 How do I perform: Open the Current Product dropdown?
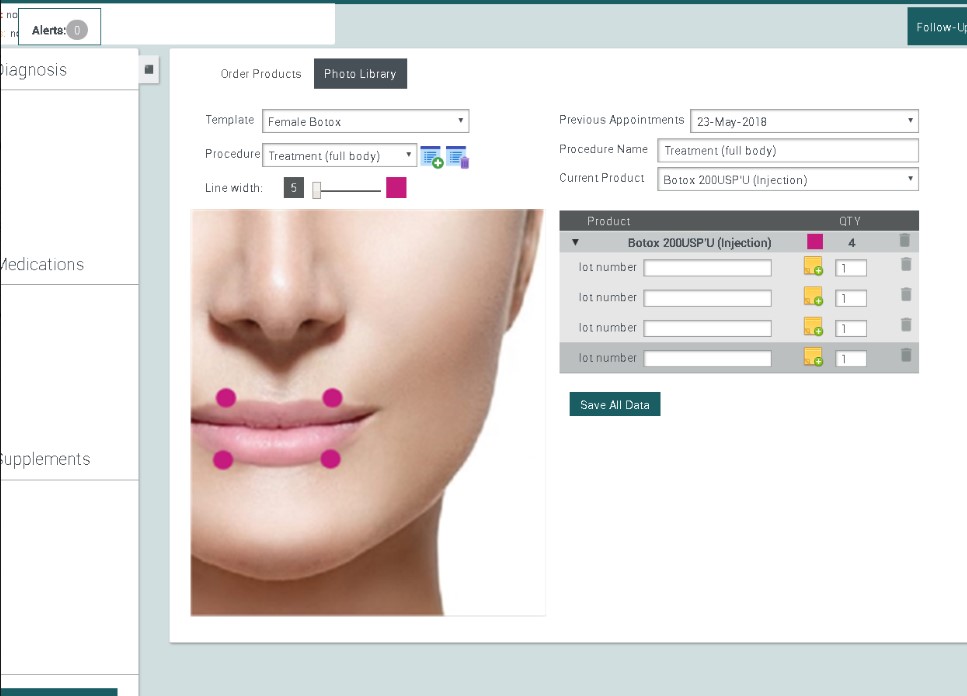(787, 181)
